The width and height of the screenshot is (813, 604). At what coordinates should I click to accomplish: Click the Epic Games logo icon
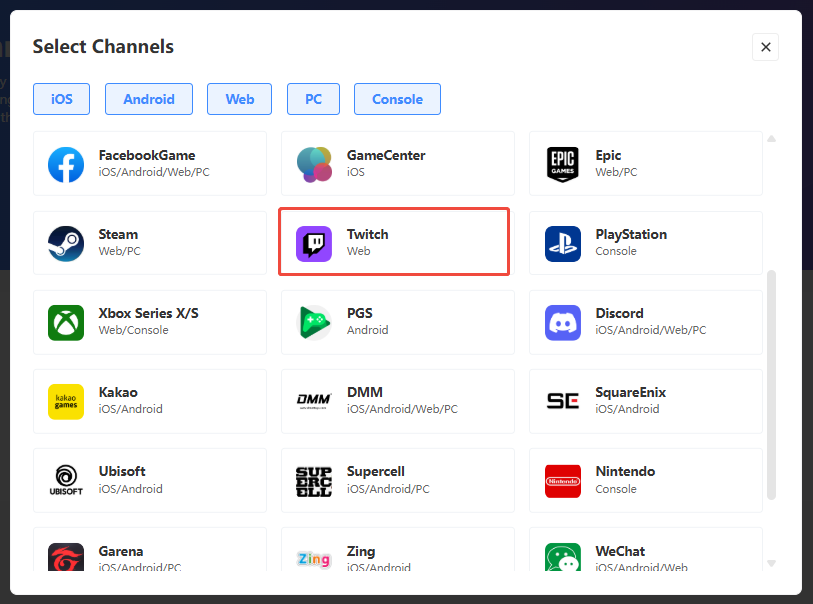point(563,165)
